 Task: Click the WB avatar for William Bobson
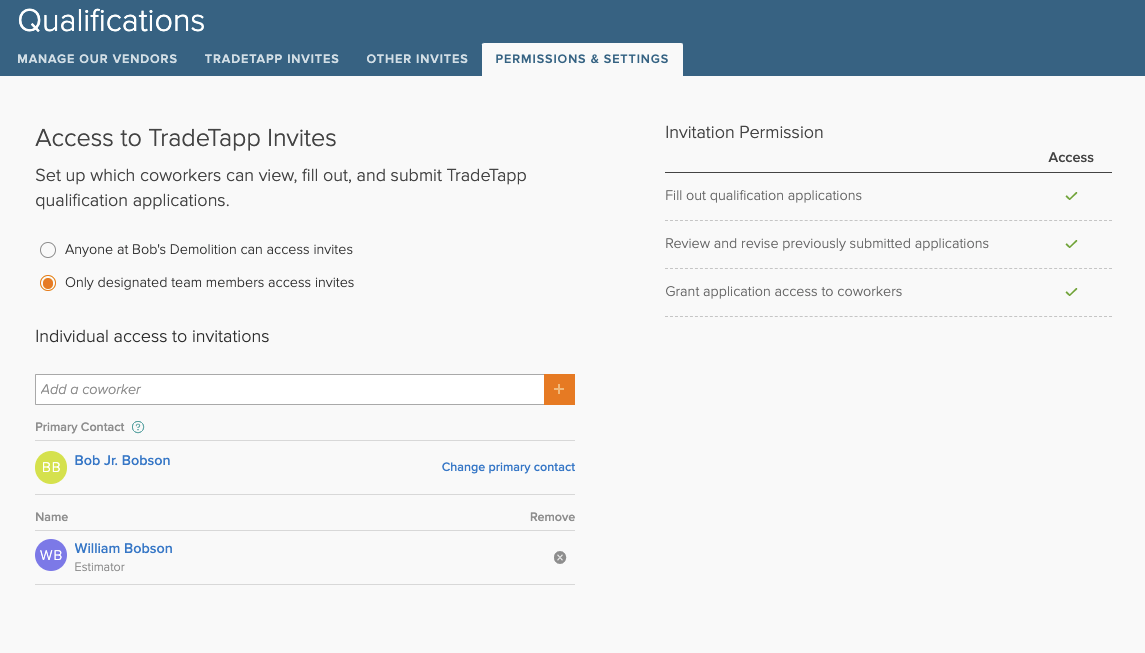coord(51,555)
